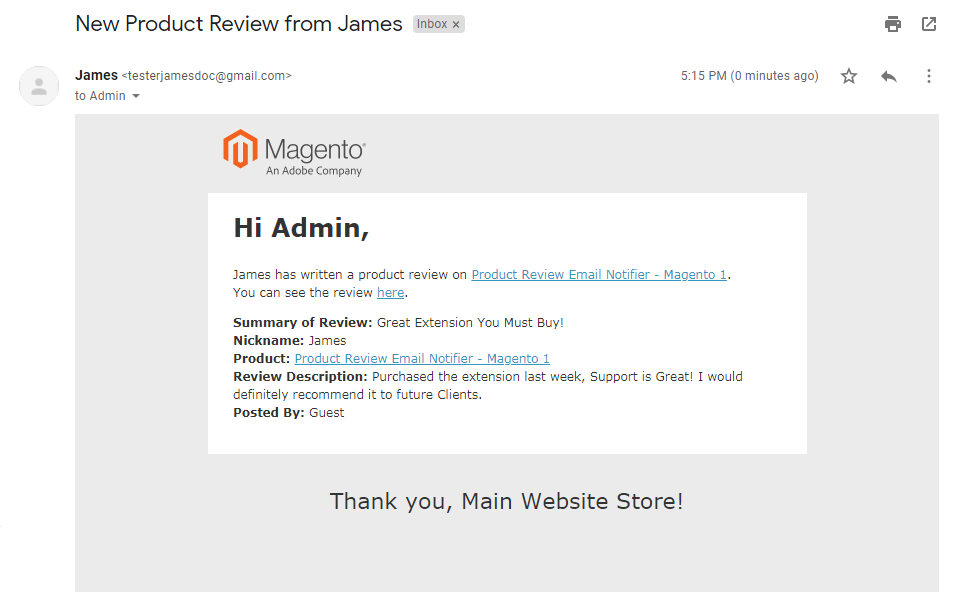Click the 'Posted By: Guest' line

click(288, 413)
